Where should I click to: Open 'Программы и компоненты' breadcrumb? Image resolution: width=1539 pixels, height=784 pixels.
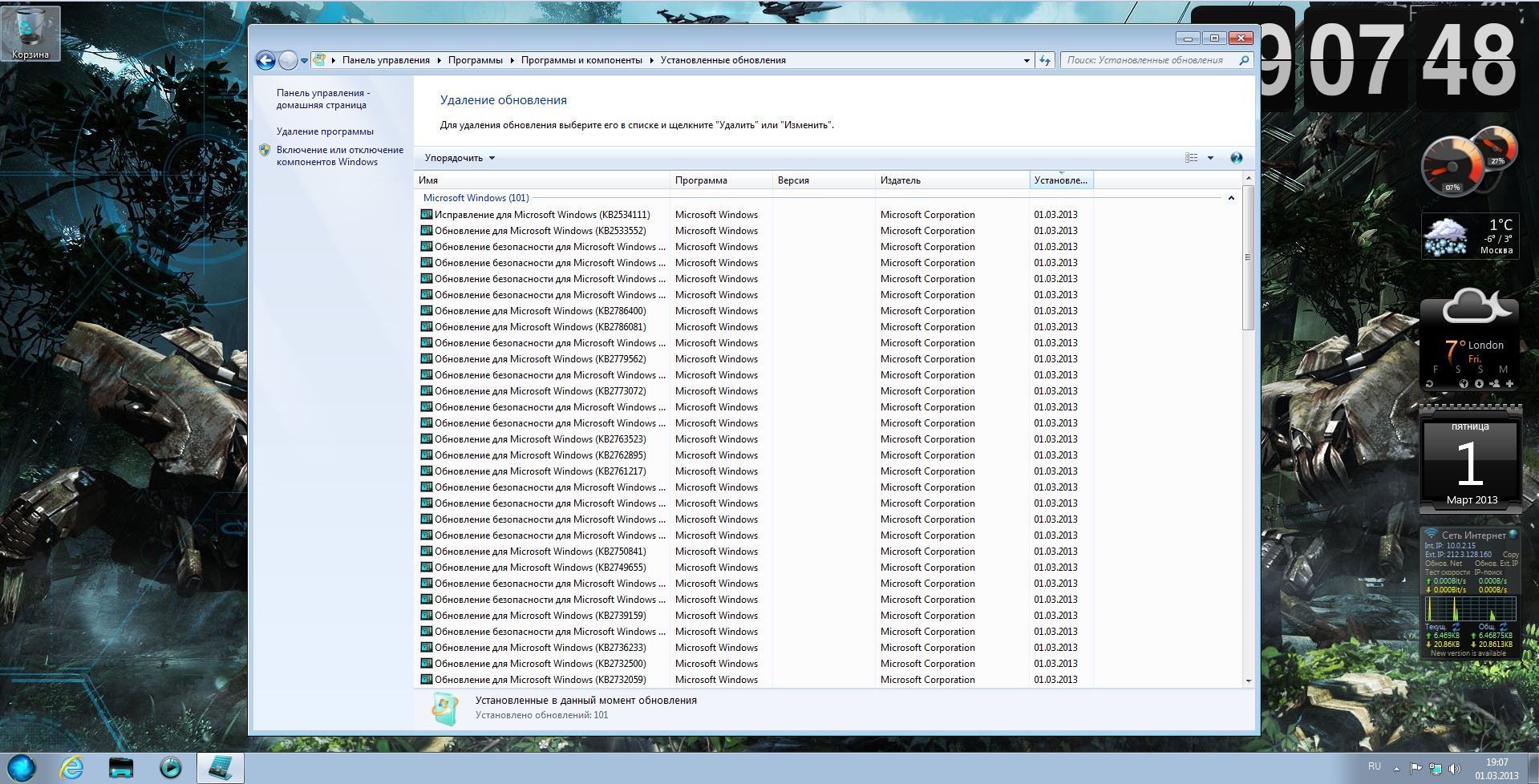pyautogui.click(x=581, y=60)
